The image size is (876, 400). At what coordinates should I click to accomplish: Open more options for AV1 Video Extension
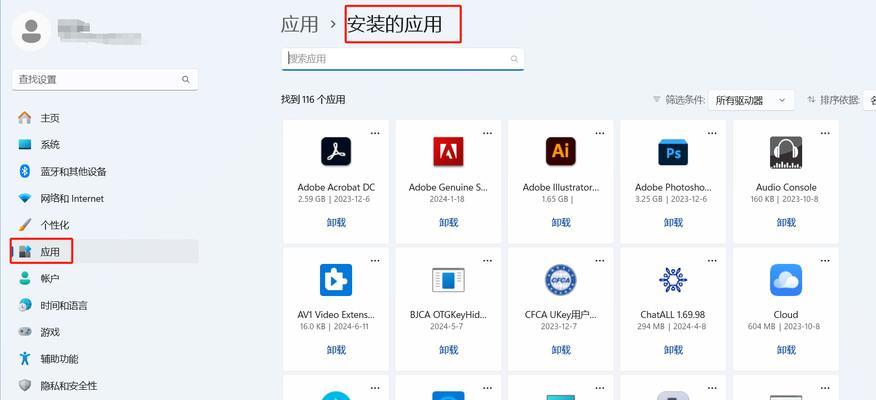click(x=375, y=260)
